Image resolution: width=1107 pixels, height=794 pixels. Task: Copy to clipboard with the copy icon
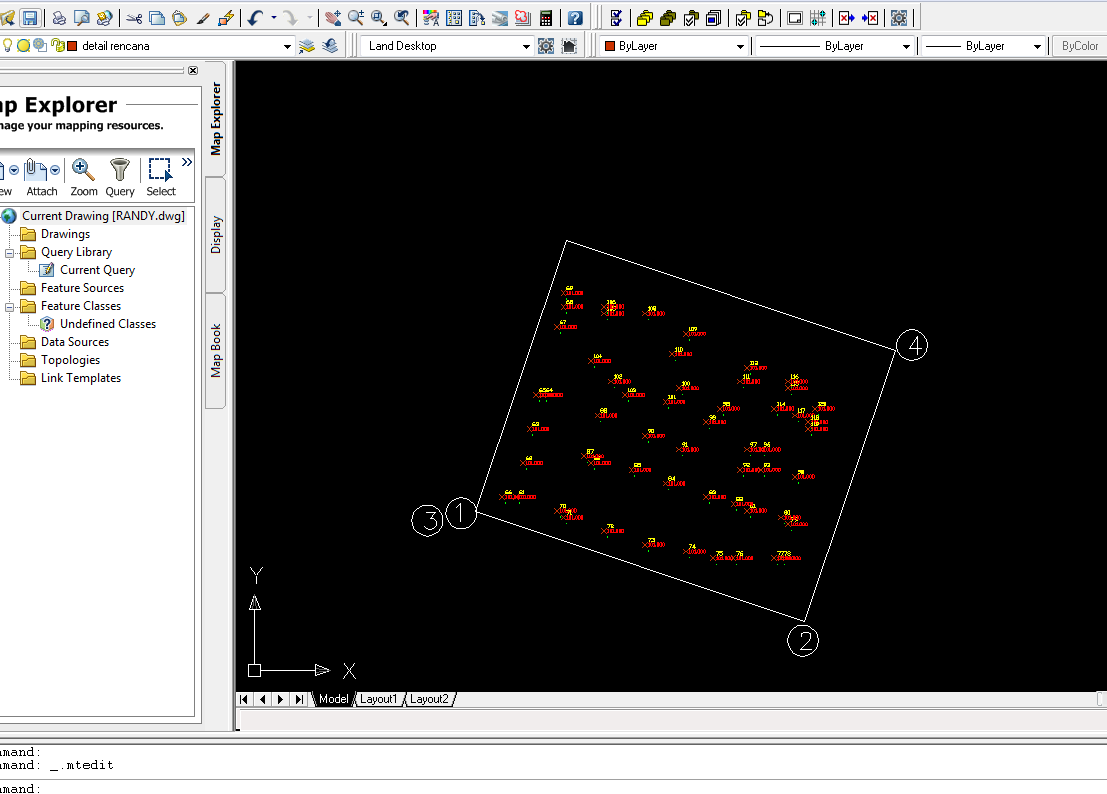click(157, 18)
